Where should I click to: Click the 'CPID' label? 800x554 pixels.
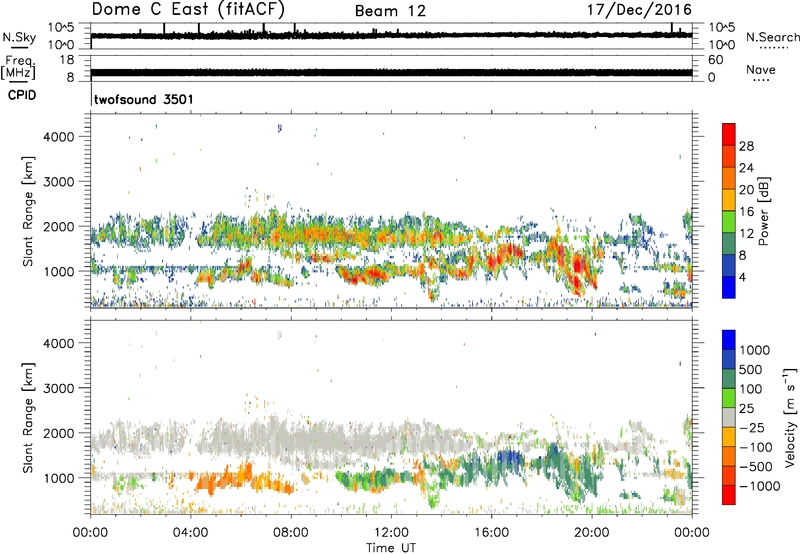pos(22,95)
